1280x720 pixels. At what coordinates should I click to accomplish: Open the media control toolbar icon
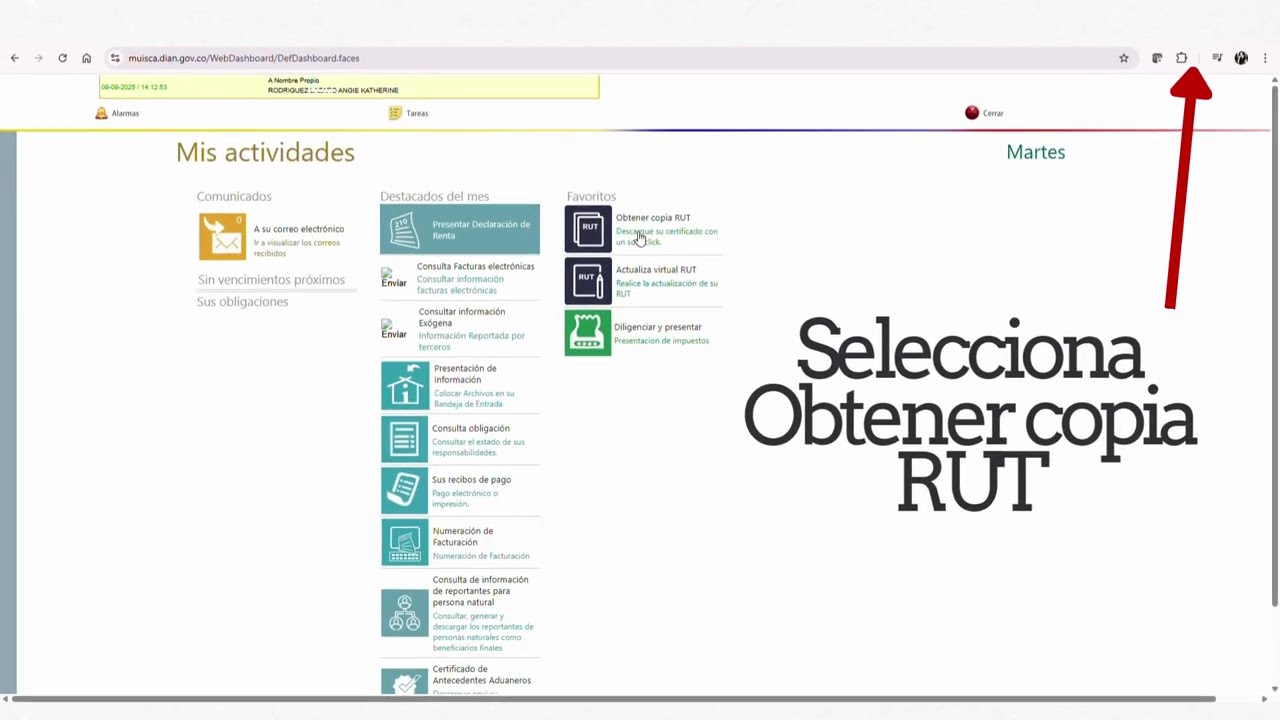(x=1217, y=58)
